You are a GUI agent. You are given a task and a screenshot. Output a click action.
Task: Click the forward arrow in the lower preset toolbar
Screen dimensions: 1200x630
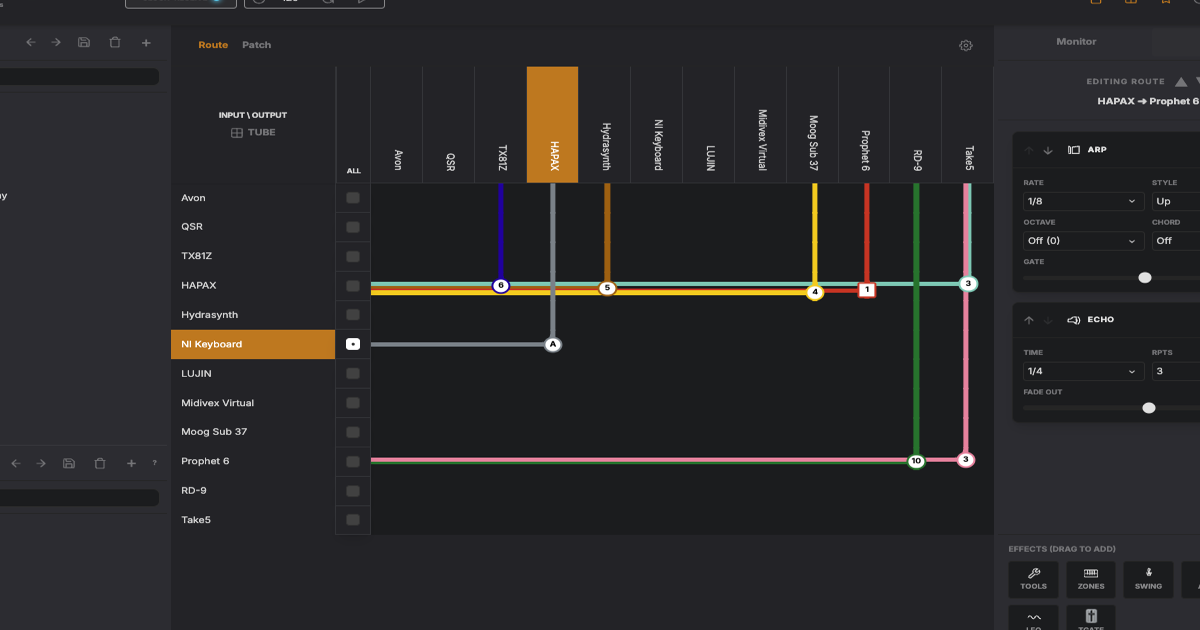(41, 463)
